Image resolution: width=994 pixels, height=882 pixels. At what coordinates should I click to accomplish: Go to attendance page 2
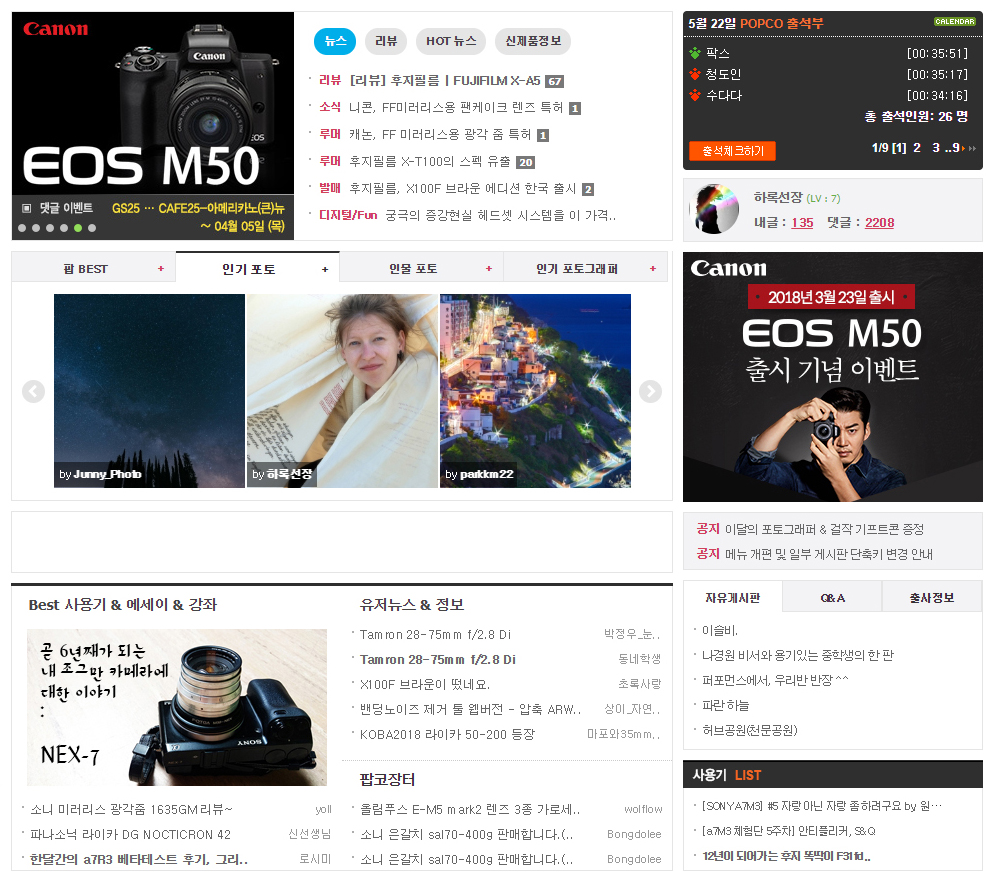(x=917, y=148)
